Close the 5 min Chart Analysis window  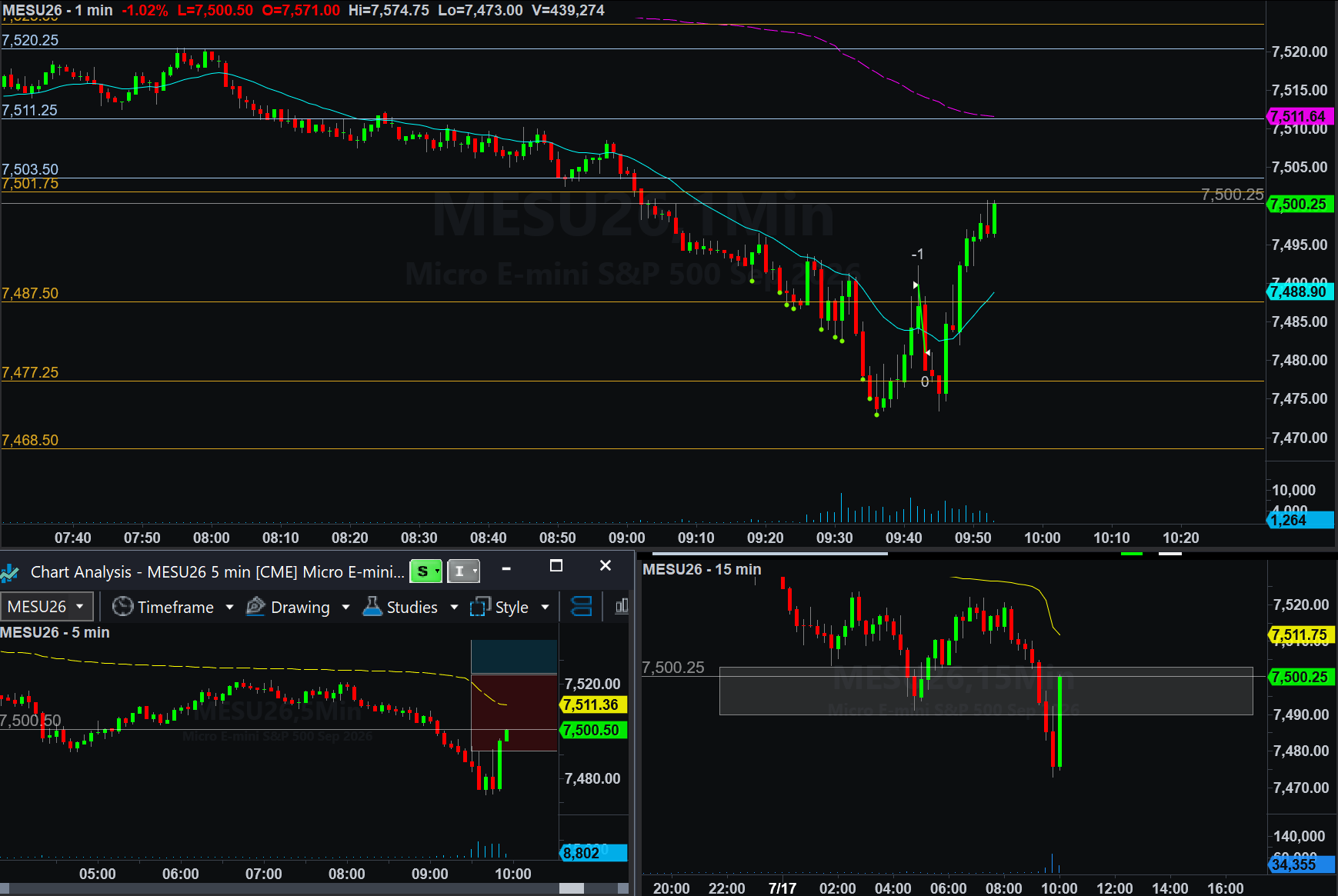(606, 566)
